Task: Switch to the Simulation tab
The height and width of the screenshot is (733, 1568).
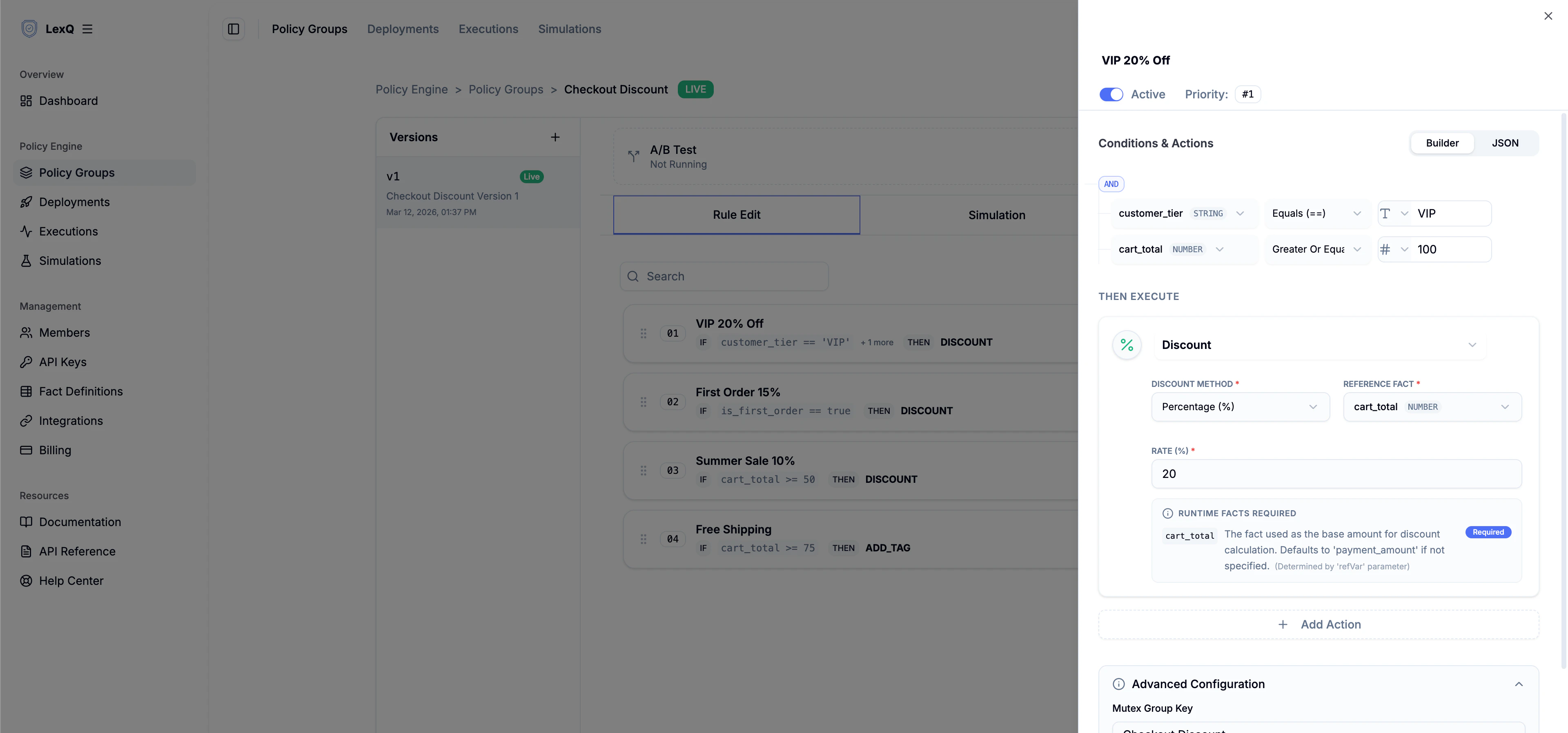Action: point(996,215)
